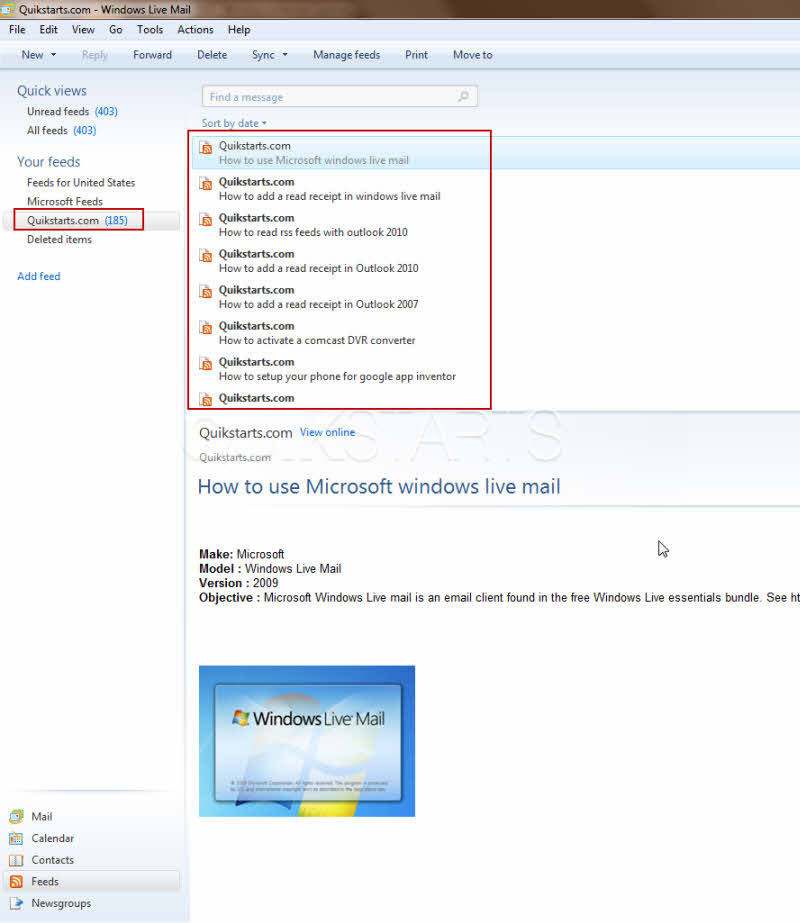Click Manage feeds in the toolbar
The height and width of the screenshot is (923, 800).
tap(347, 55)
